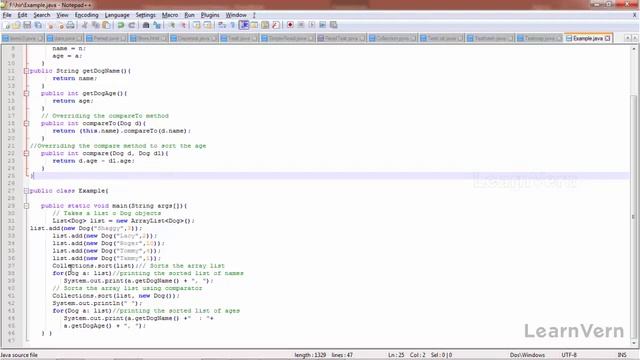Click the Zoom In toolbar icon
The image size is (640, 360).
tap(172, 25)
